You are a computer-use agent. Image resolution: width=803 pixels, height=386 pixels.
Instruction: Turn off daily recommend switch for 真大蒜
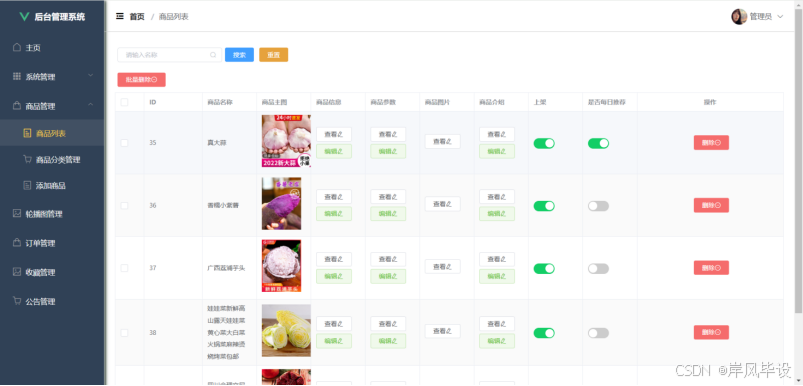point(598,143)
